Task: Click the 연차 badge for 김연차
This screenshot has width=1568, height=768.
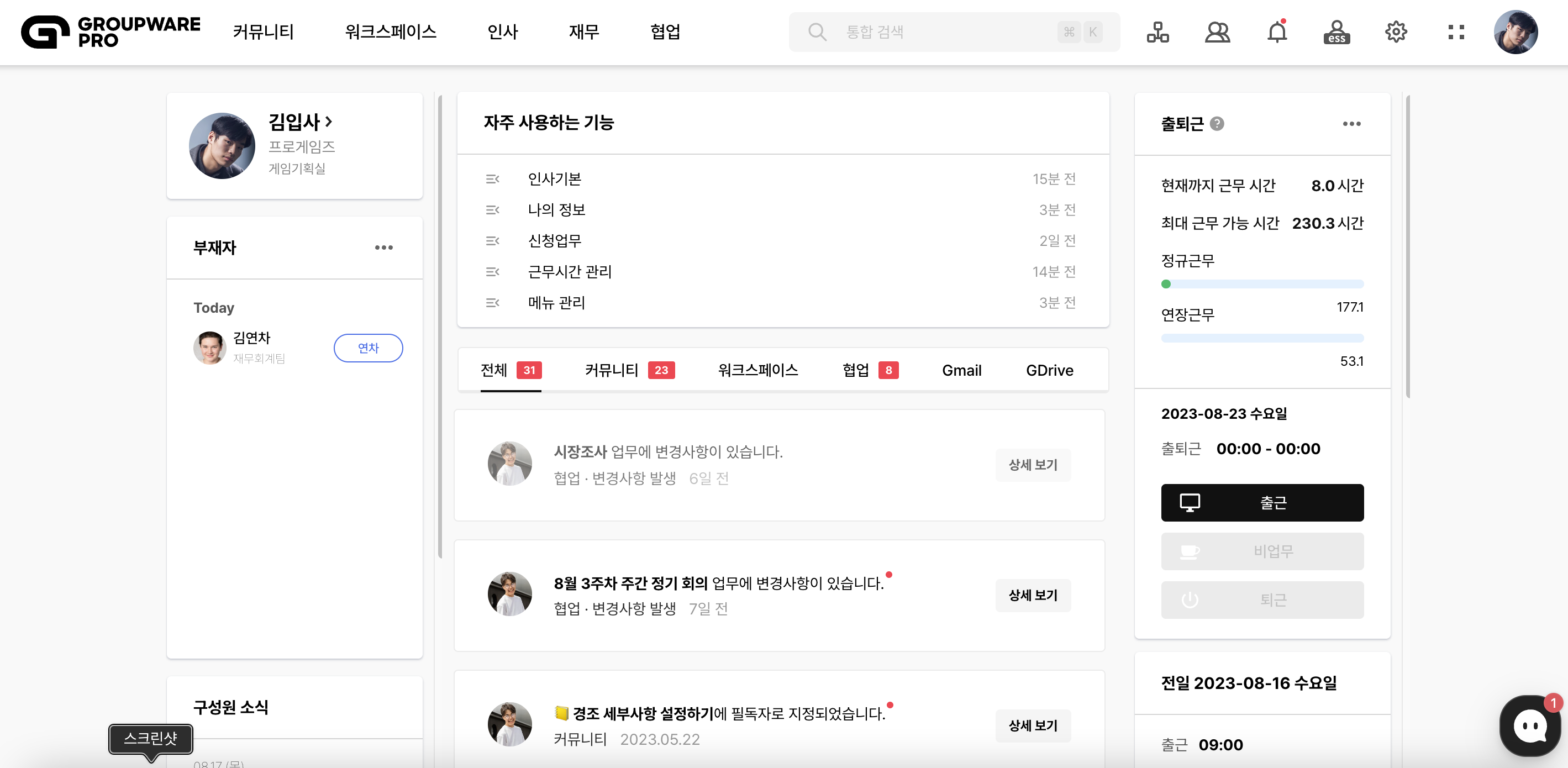Action: tap(367, 348)
